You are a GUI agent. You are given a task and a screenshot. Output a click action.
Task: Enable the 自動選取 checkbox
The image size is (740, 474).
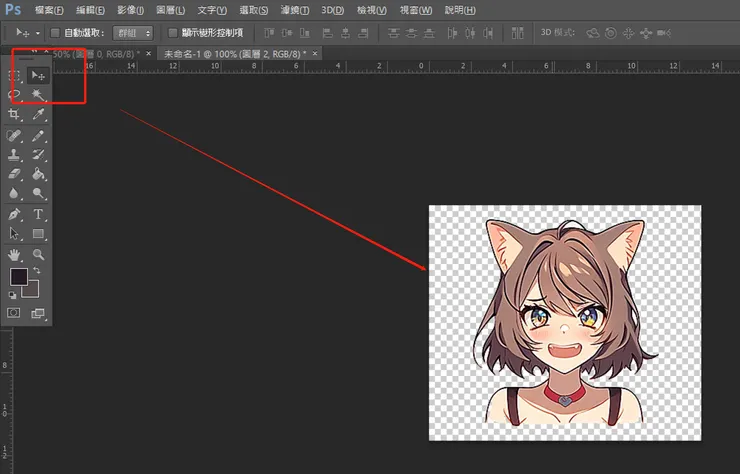(55, 33)
